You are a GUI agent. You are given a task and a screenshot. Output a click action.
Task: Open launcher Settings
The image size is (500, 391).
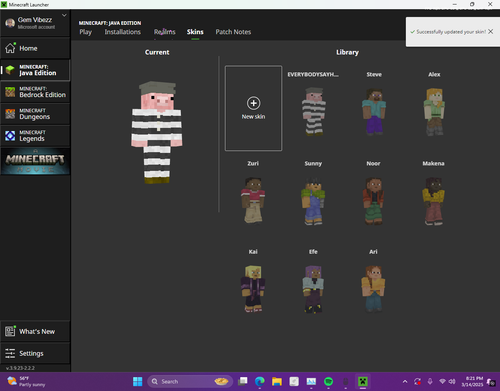point(35,353)
